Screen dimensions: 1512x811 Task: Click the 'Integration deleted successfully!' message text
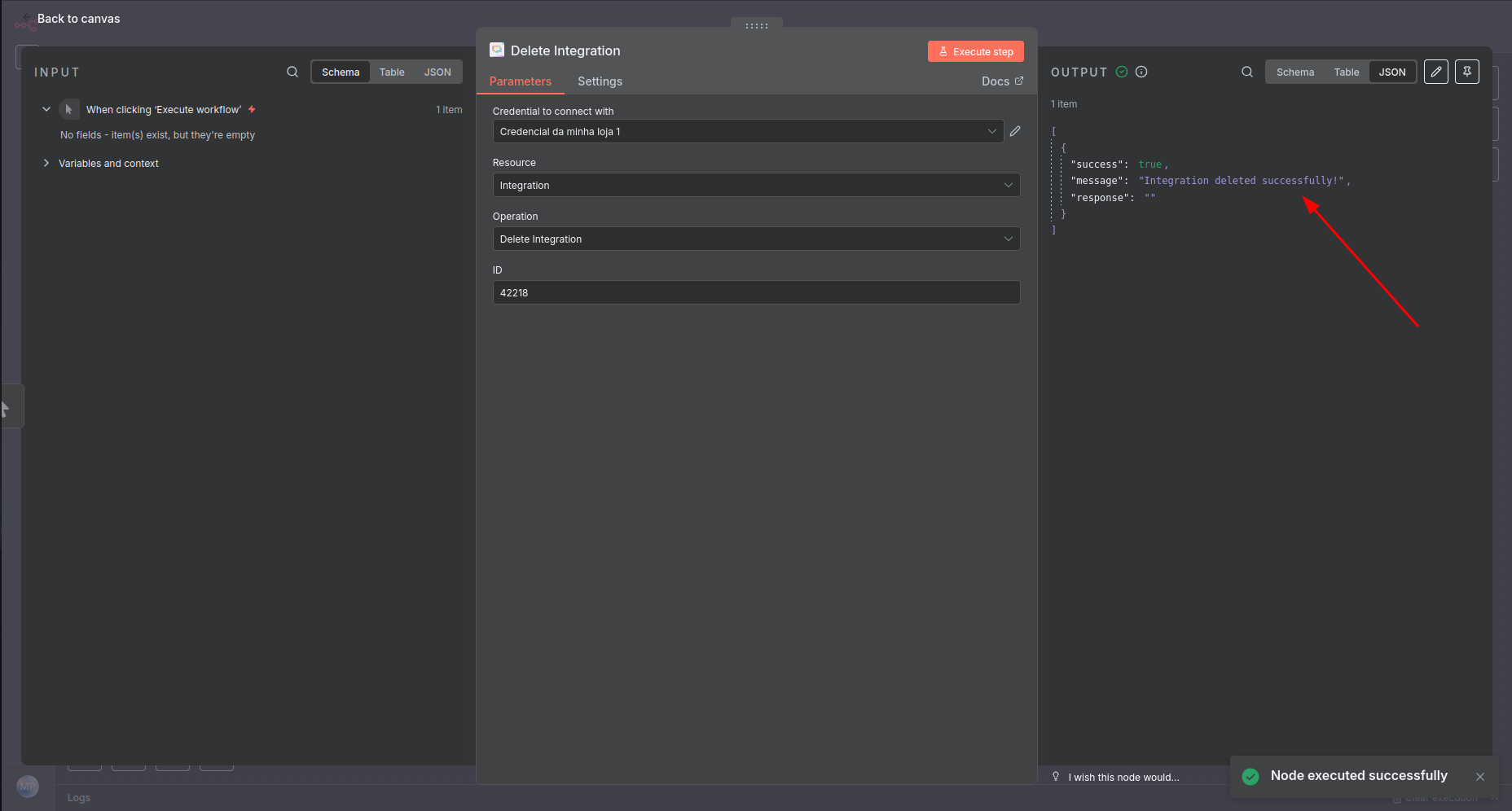pos(1242,181)
